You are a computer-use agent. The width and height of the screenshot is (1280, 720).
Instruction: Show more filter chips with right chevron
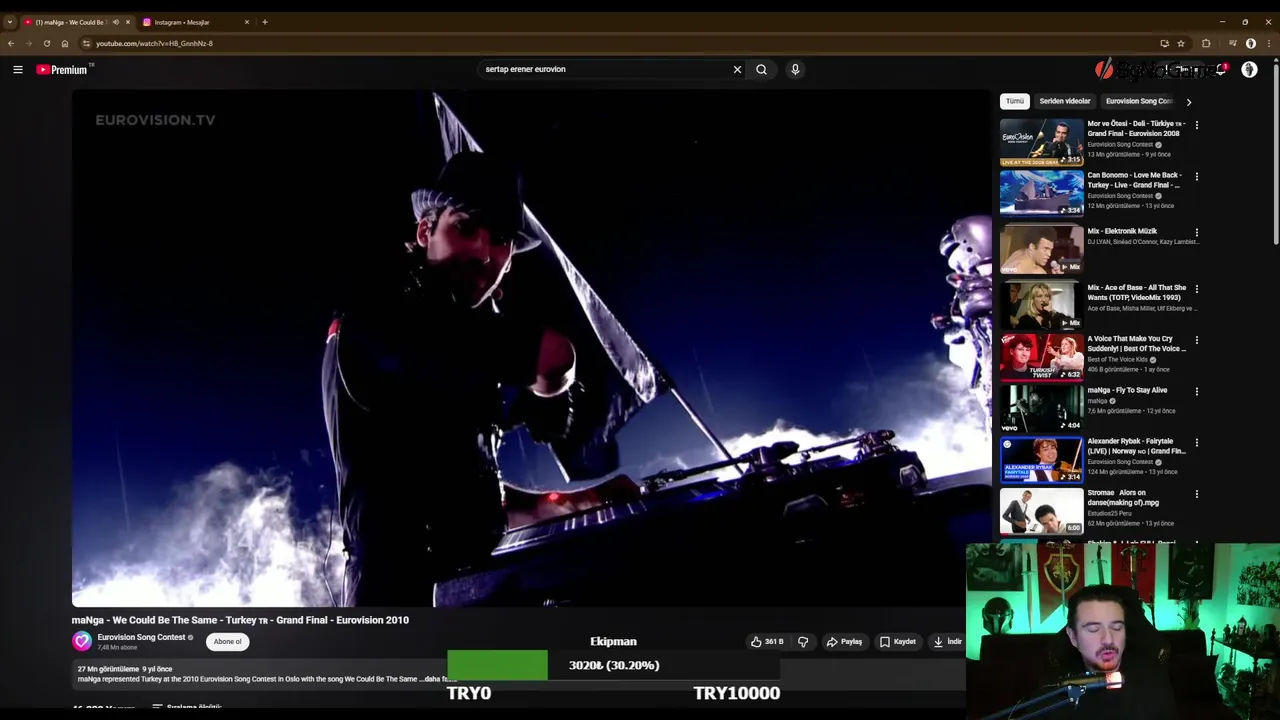click(x=1188, y=101)
